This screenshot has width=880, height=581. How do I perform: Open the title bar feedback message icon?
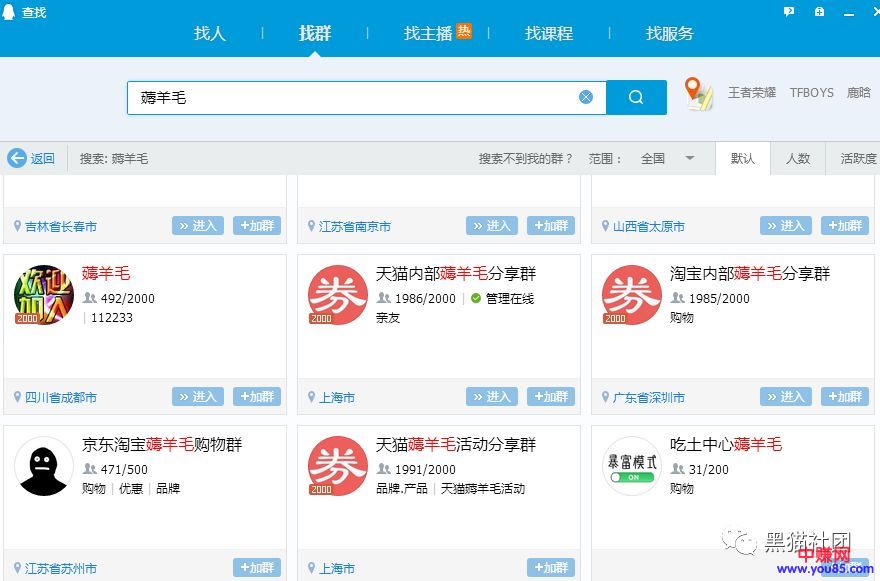coord(789,12)
